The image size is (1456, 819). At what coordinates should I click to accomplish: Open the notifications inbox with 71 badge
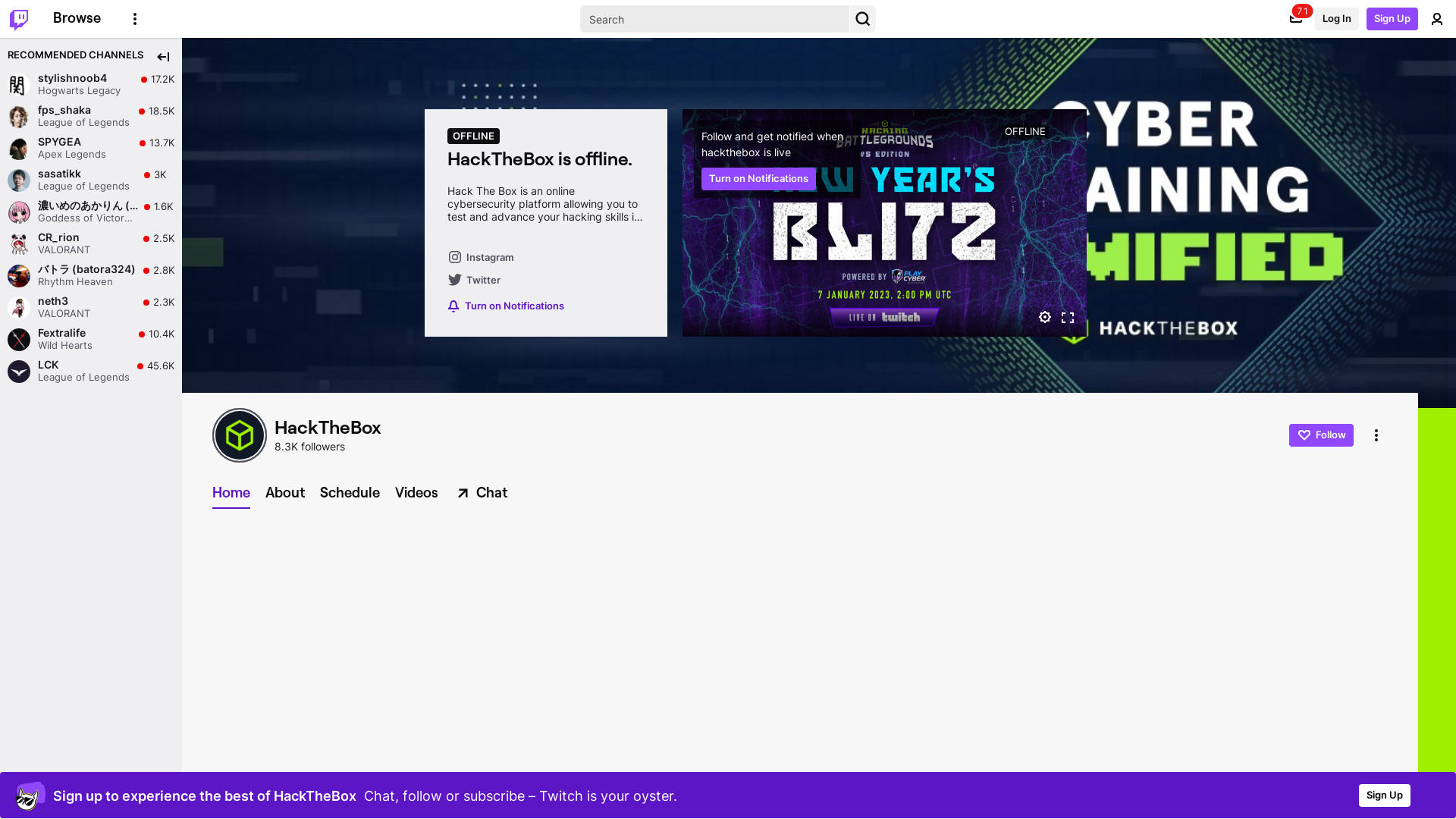(x=1296, y=18)
